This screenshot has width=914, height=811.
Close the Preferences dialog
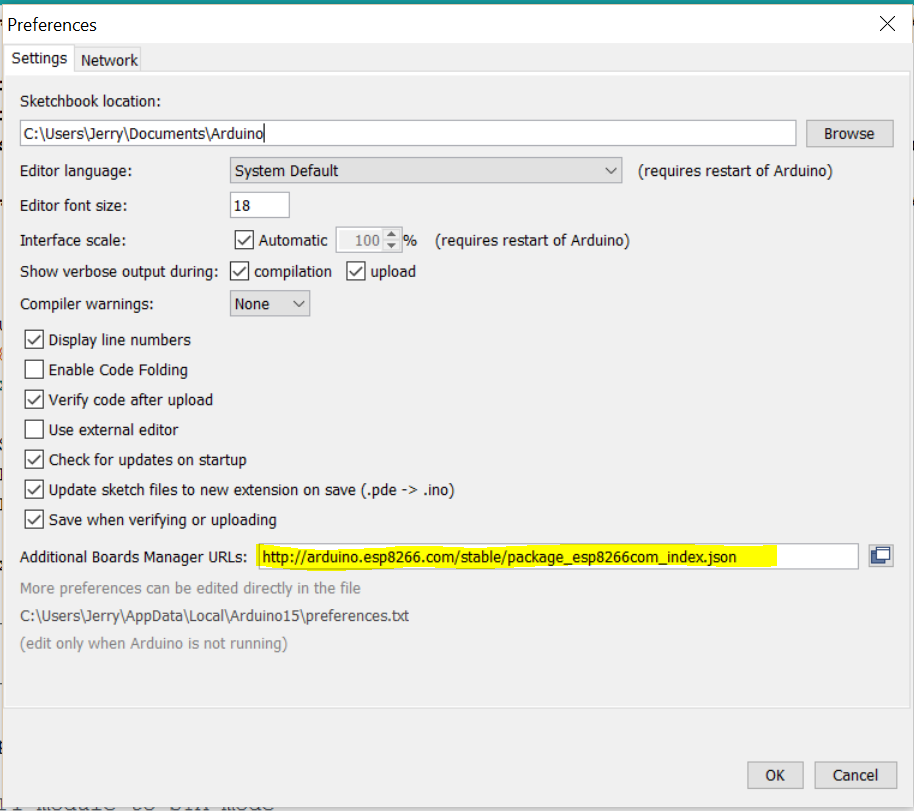(887, 24)
